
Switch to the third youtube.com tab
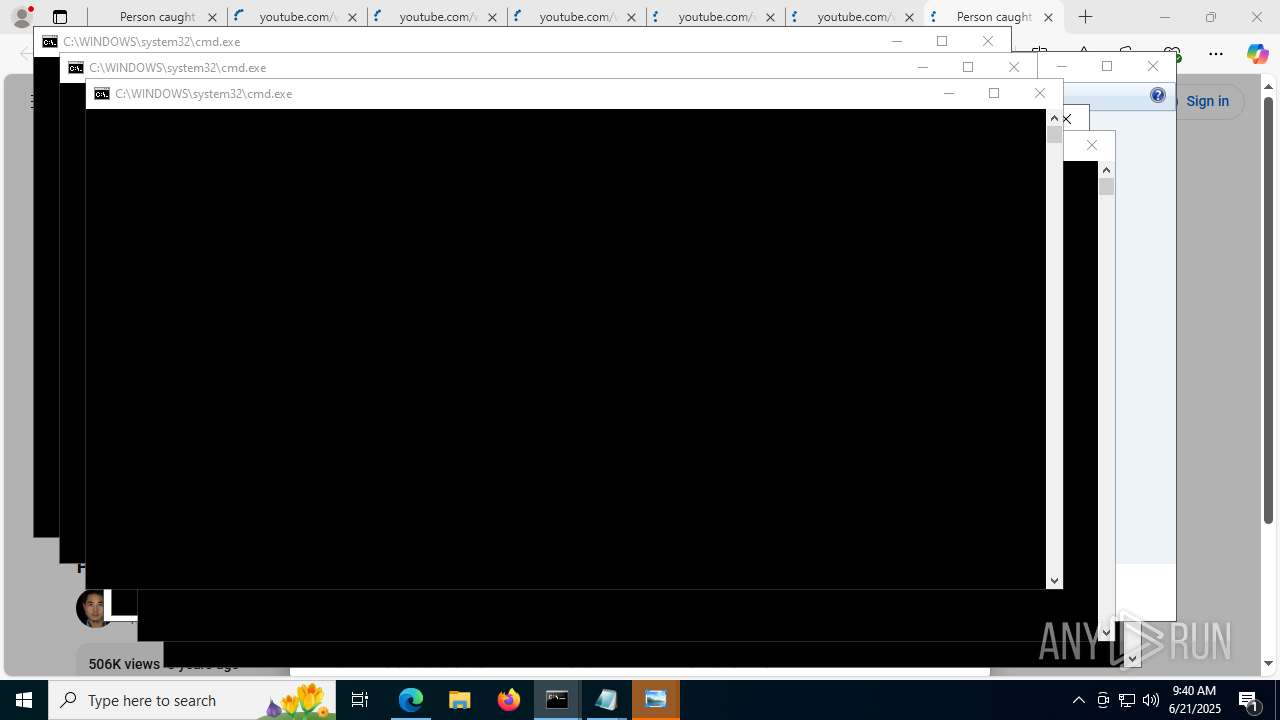click(x=577, y=17)
